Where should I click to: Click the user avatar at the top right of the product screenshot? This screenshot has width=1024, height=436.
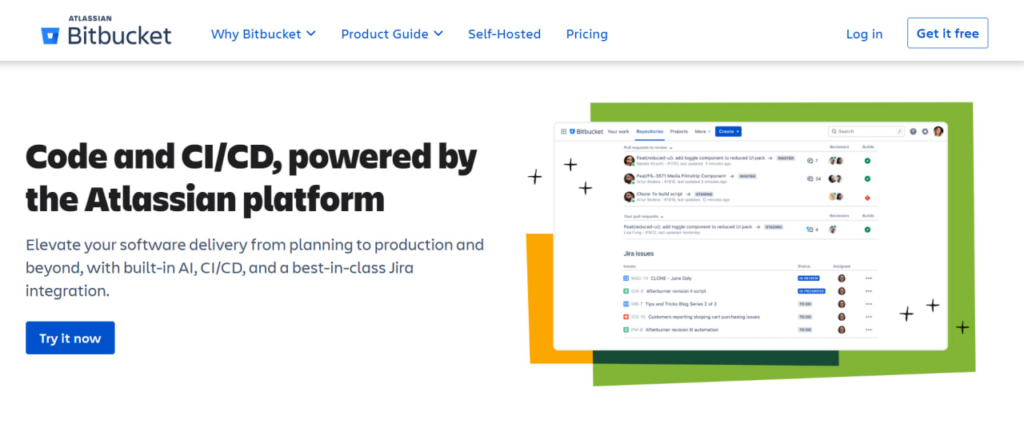938,131
